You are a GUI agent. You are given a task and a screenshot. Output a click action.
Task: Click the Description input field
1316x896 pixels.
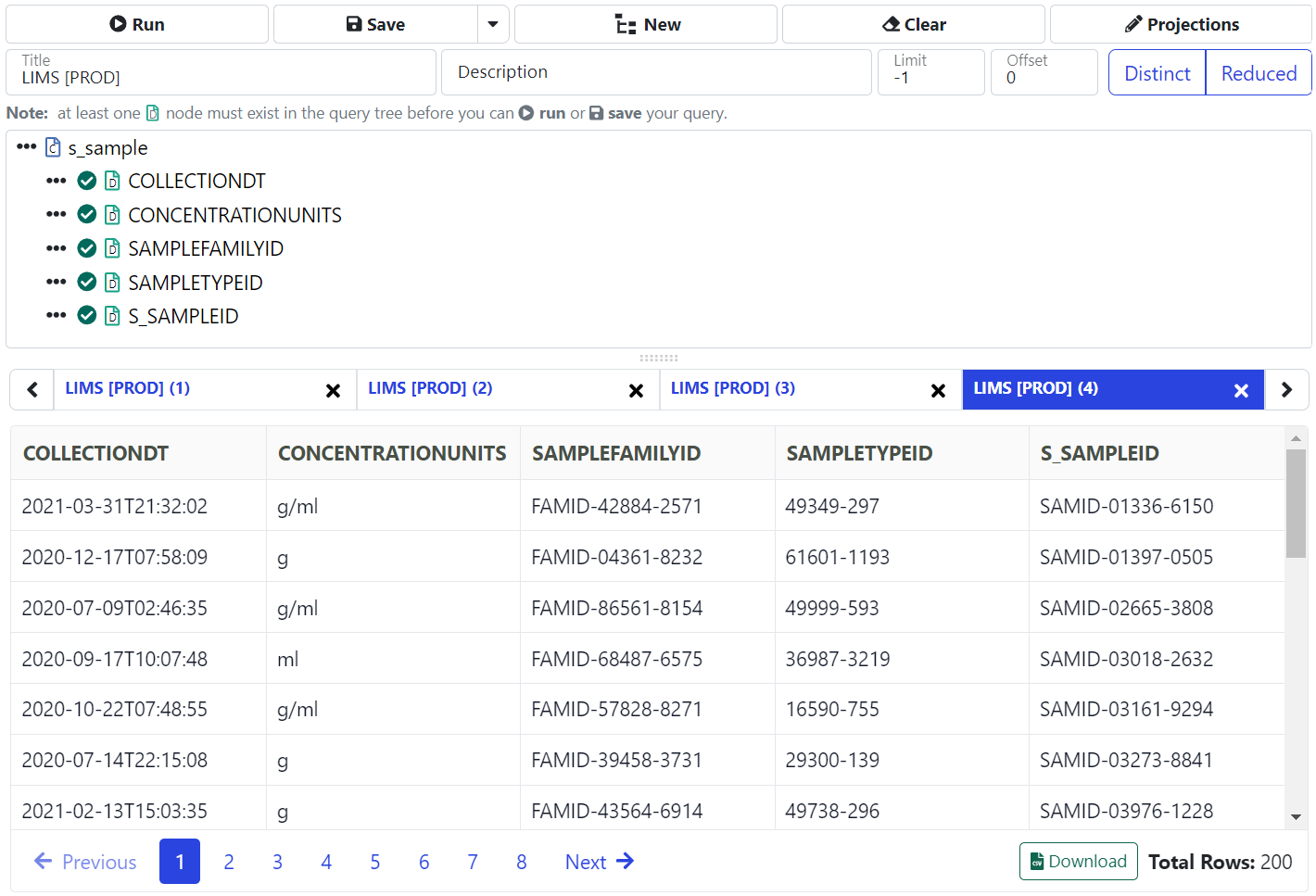click(656, 72)
